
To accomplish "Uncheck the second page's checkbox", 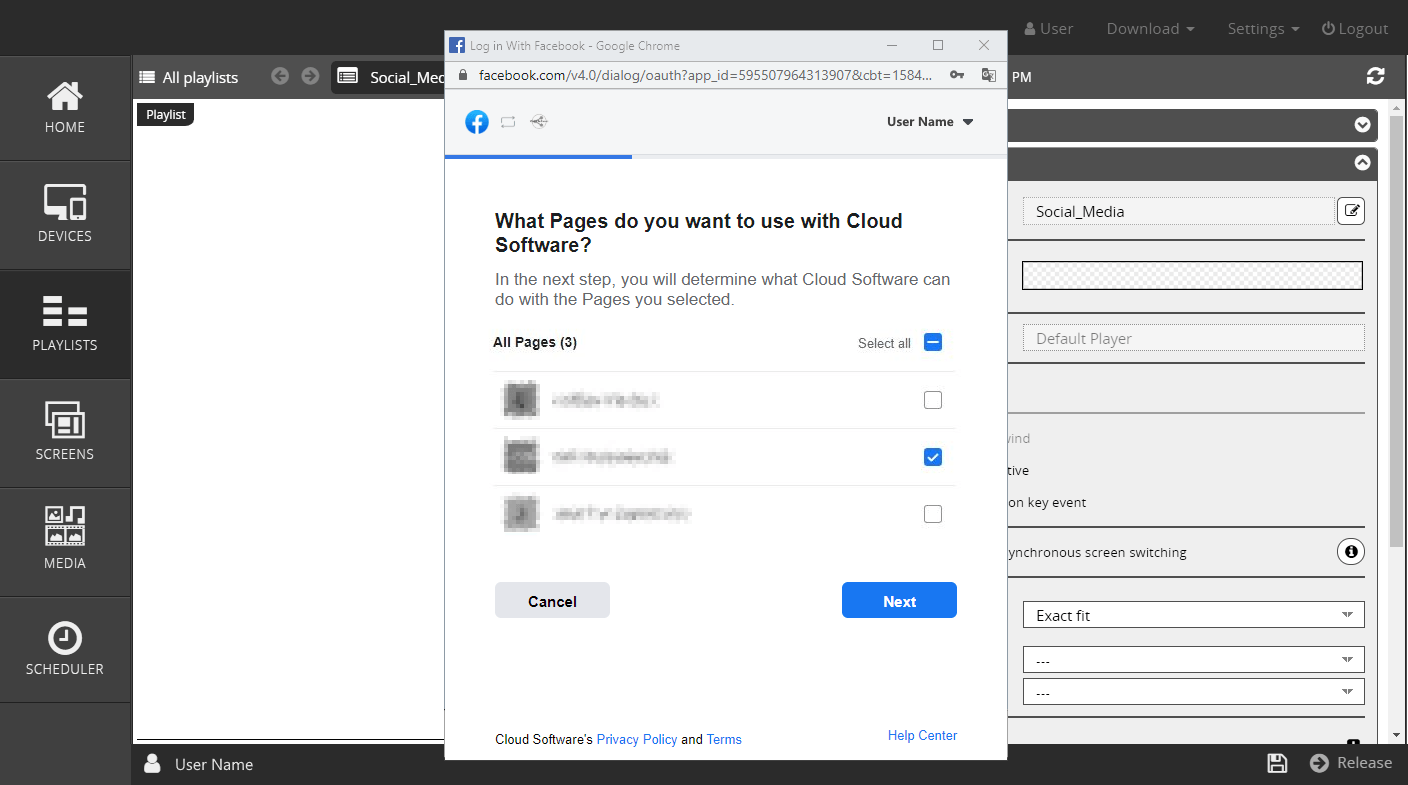I will (x=933, y=457).
